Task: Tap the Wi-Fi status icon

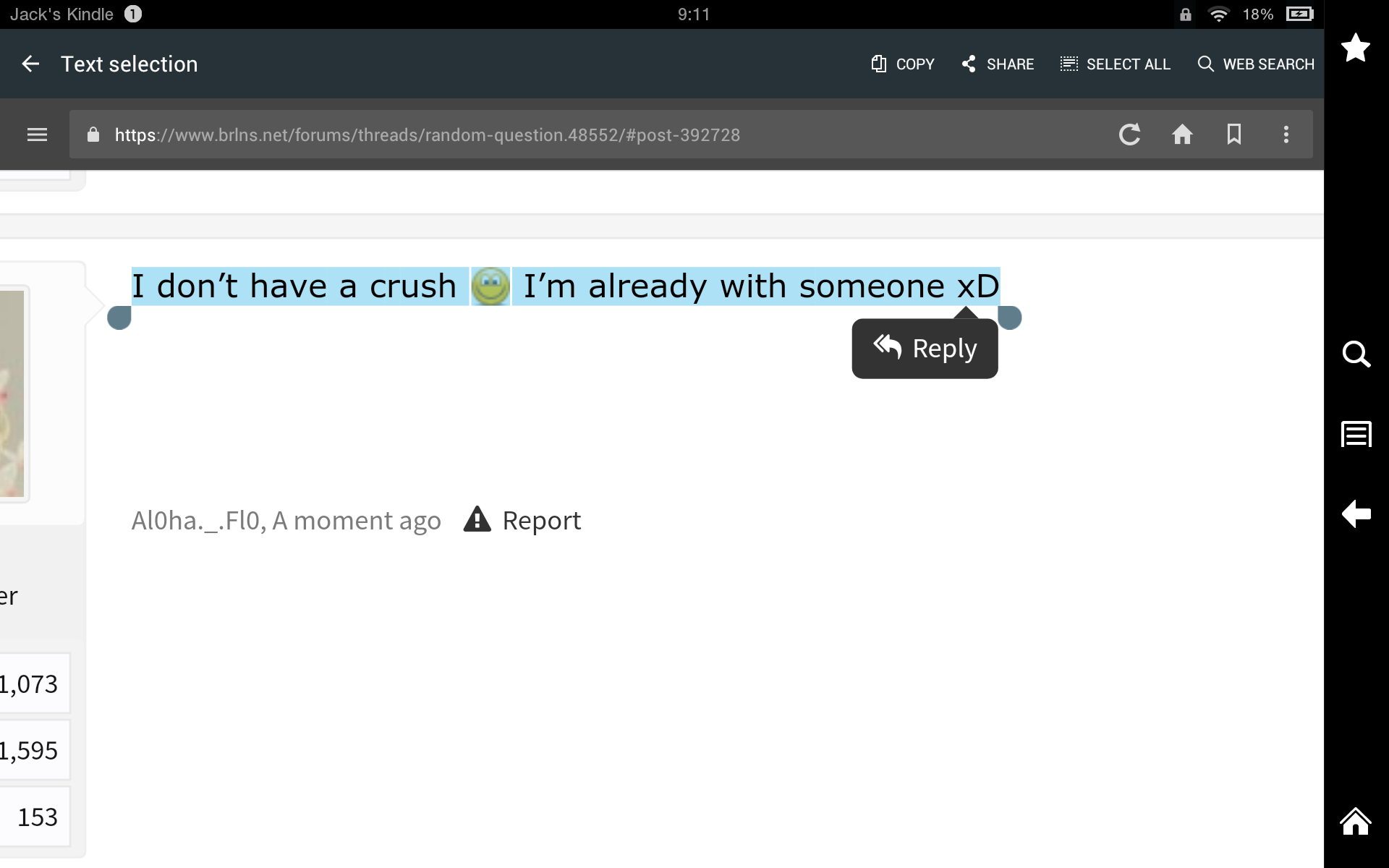Action: point(1219,14)
